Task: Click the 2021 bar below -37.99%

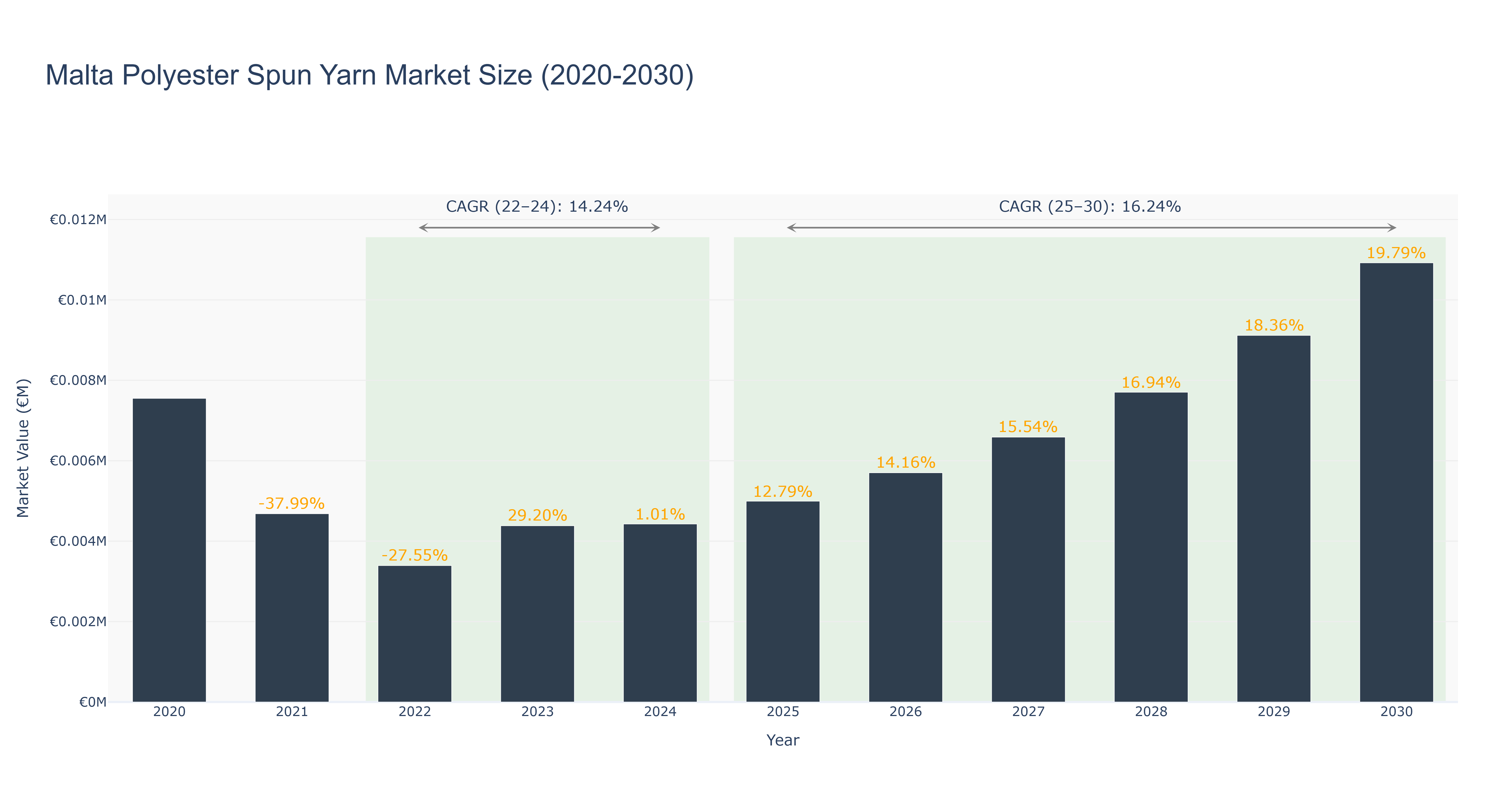Action: click(292, 607)
